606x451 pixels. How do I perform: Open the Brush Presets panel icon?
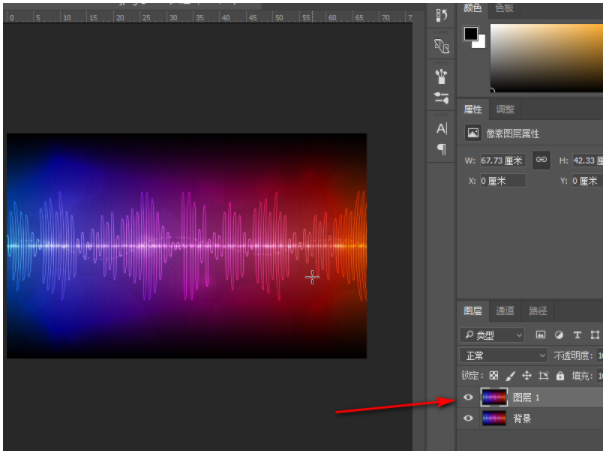441,75
